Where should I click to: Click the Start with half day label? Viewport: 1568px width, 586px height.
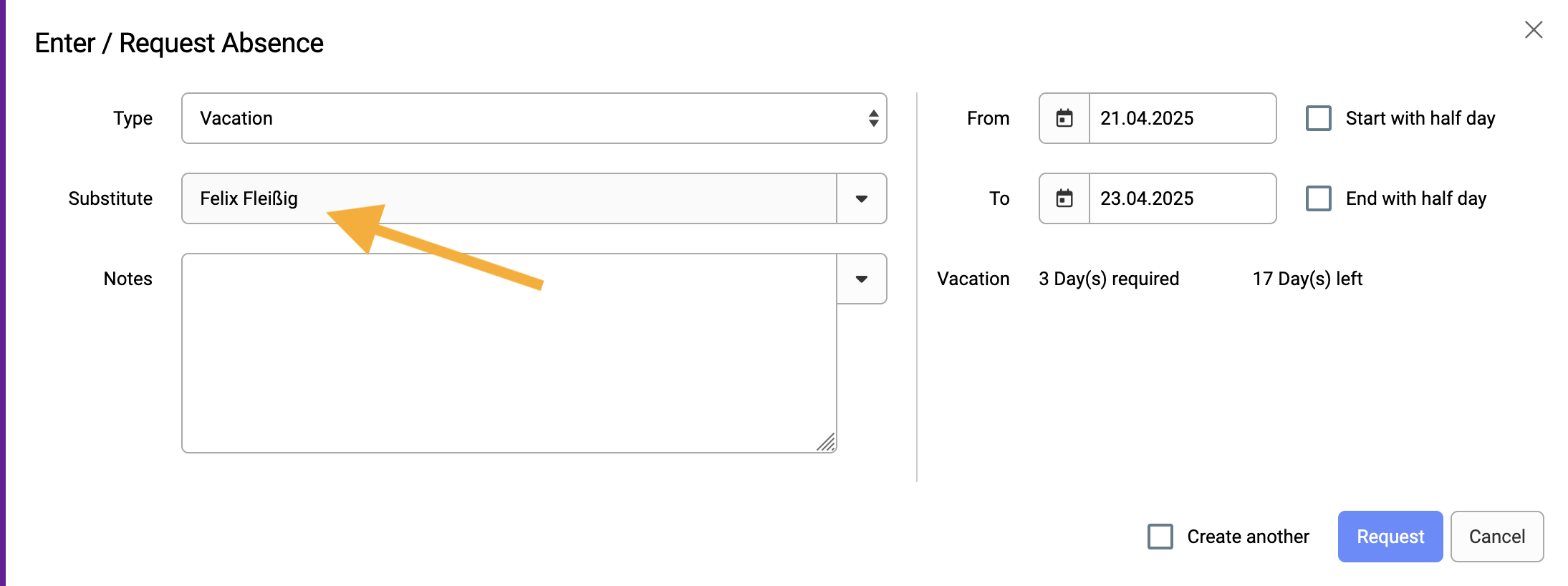1420,118
